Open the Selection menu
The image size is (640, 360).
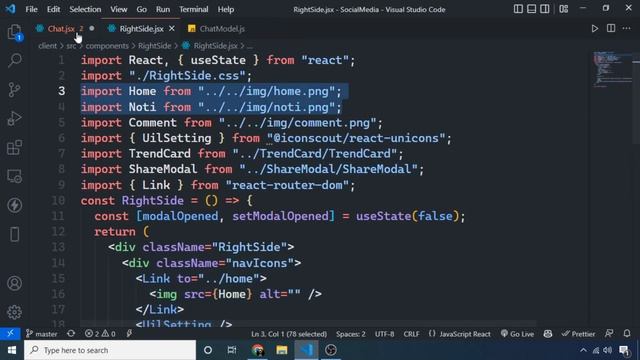coord(85,9)
